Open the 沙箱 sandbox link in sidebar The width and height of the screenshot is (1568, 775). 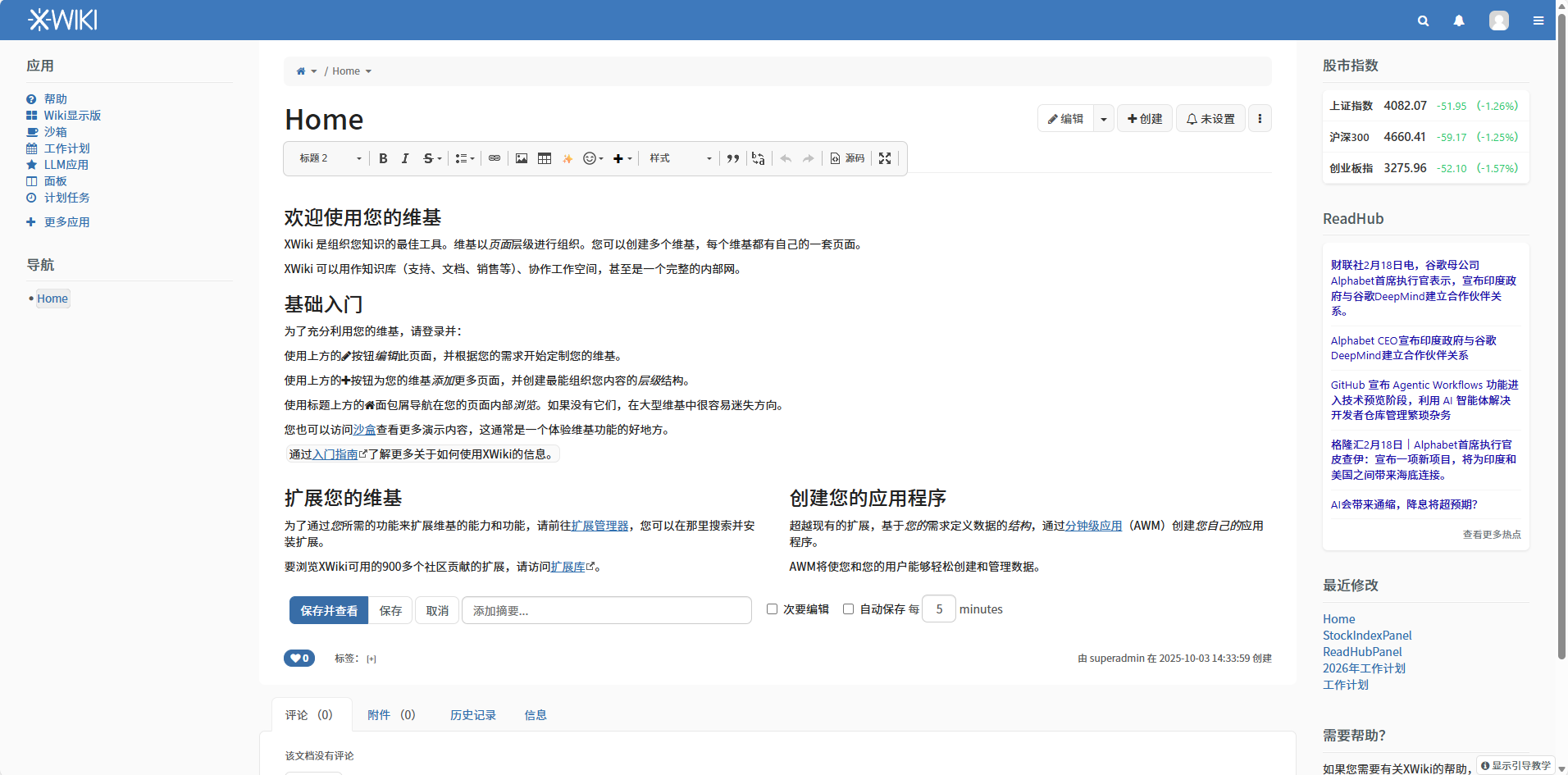[x=56, y=131]
